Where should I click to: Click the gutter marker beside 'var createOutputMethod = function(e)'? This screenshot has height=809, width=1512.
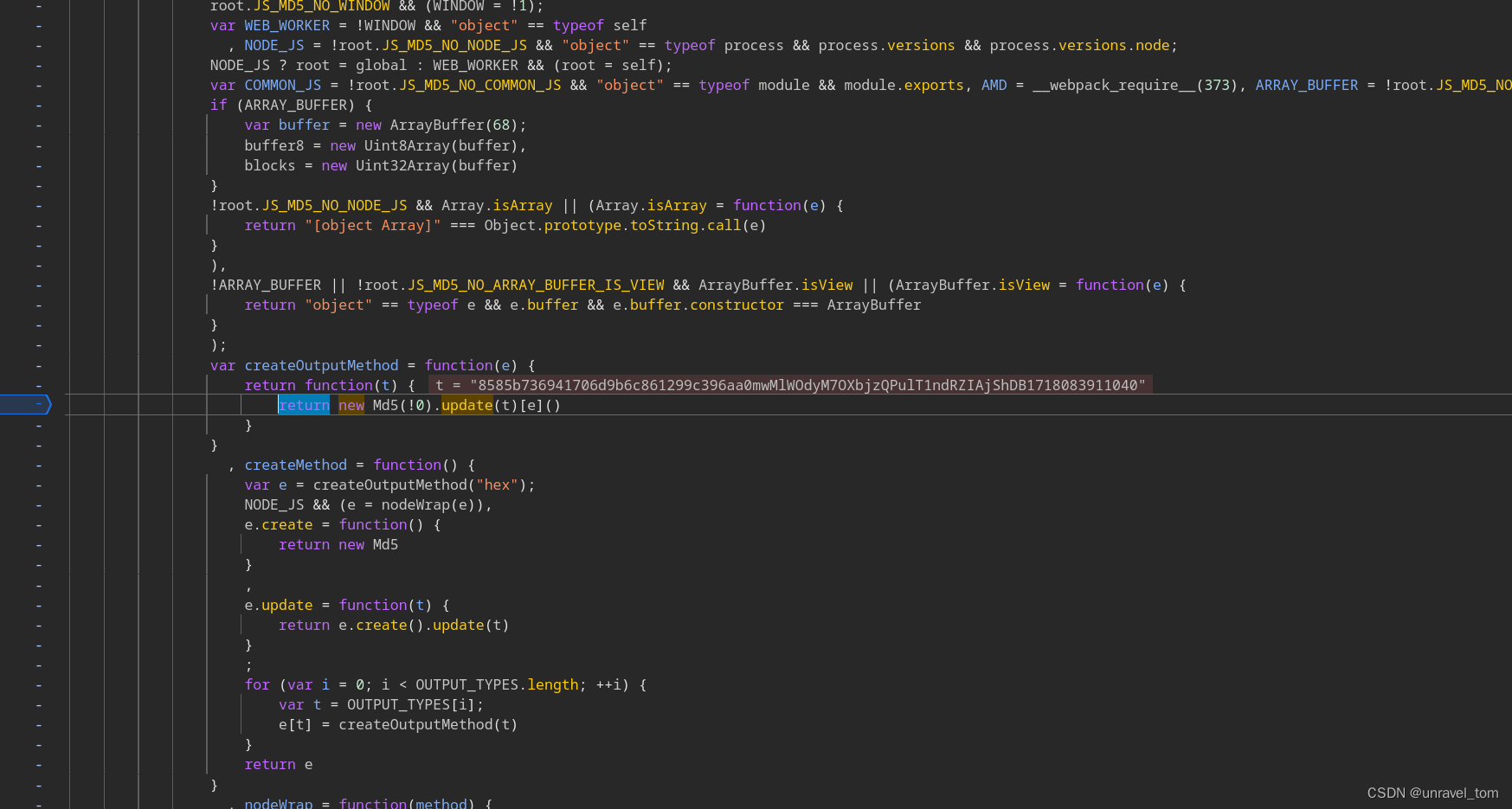coord(39,365)
